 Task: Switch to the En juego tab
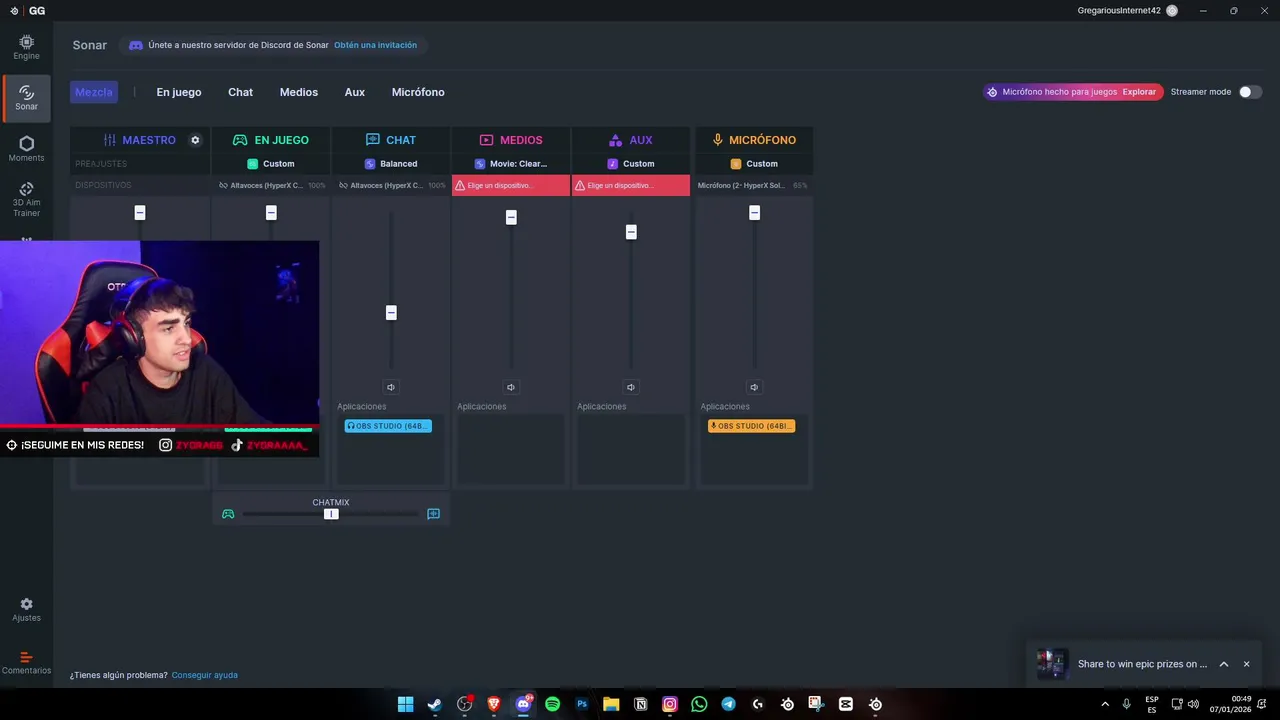[179, 92]
